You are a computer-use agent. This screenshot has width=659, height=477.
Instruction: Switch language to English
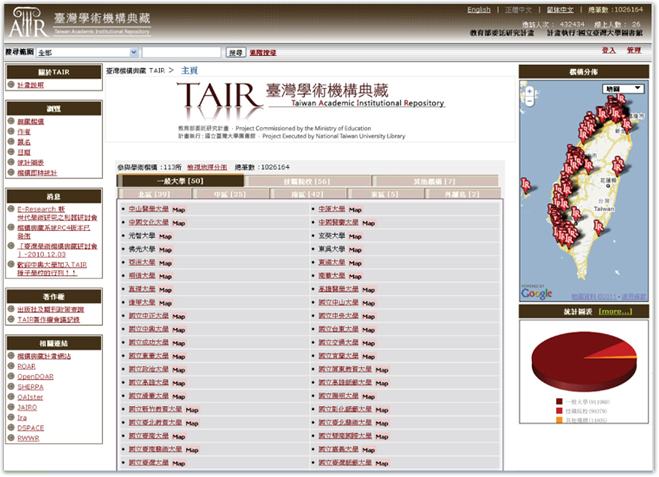coord(479,10)
